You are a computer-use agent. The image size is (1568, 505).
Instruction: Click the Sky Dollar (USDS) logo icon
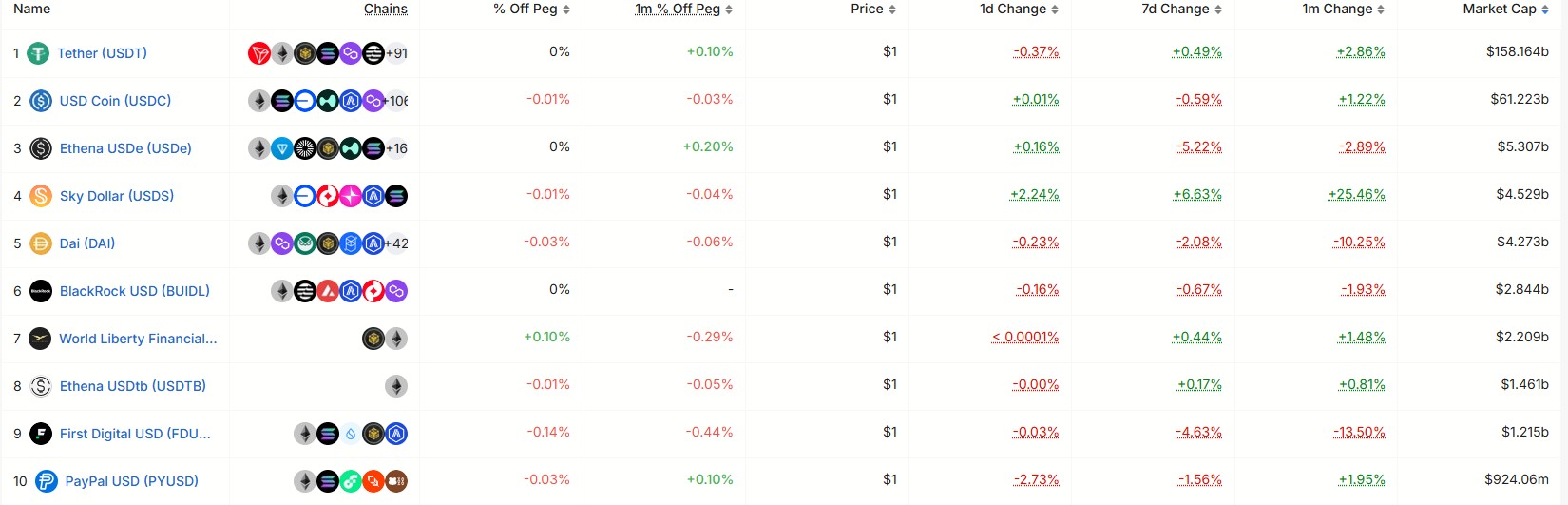41,196
